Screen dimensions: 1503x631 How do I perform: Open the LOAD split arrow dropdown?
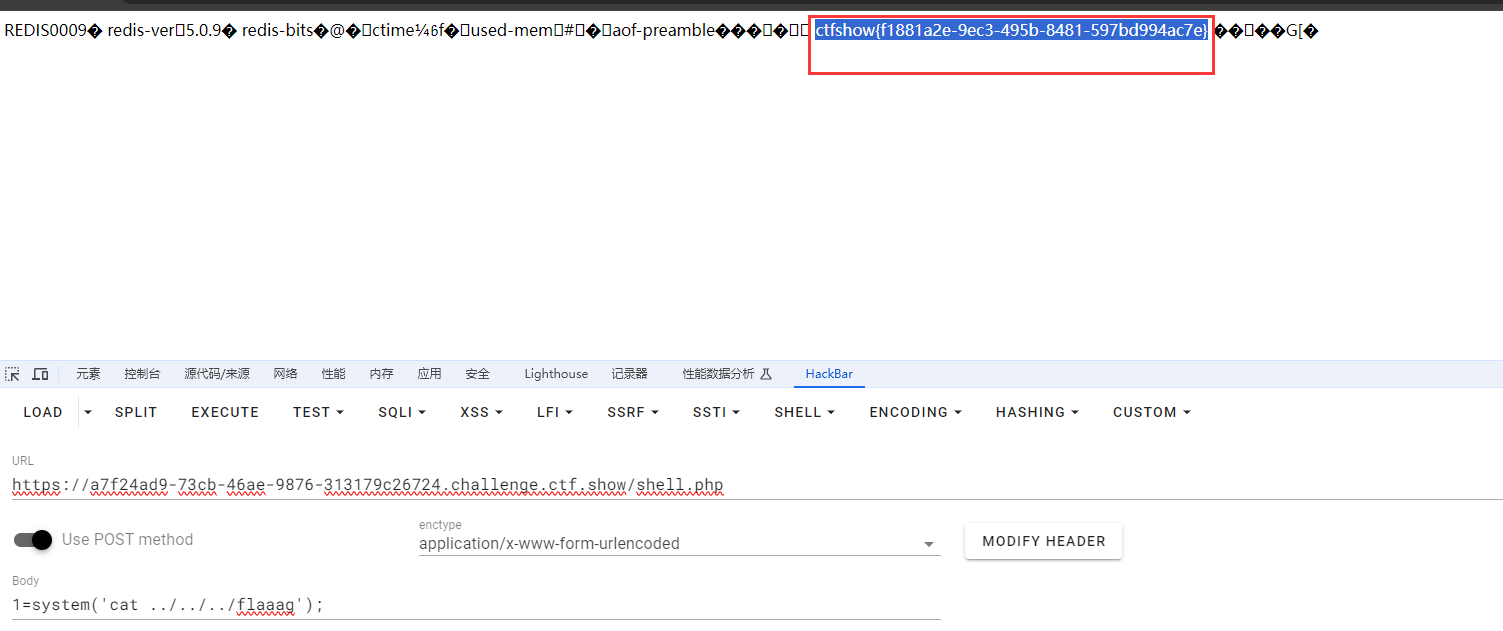pyautogui.click(x=87, y=412)
